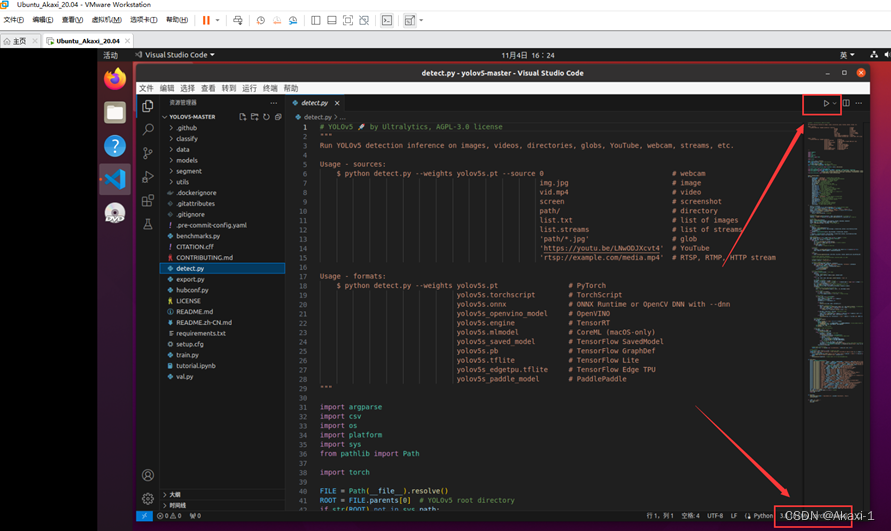Open the VMware stretch view dropdown arrow
The height and width of the screenshot is (531, 891).
click(421, 20)
